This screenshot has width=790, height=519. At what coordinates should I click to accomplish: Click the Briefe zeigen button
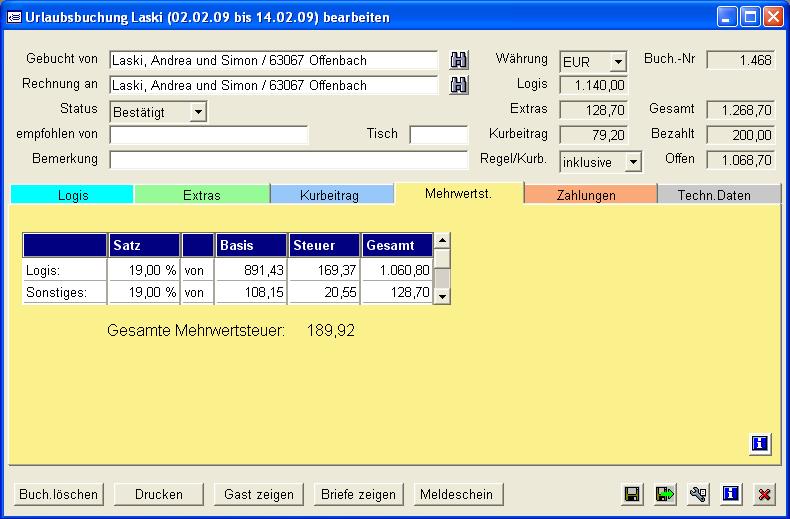point(359,494)
